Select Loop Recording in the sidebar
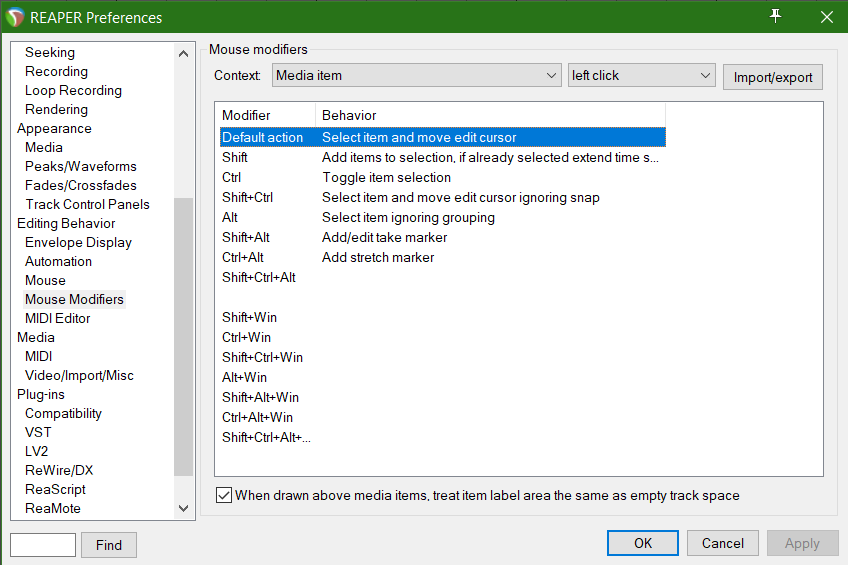Screen dimensions: 848x565 pyautogui.click(x=74, y=90)
